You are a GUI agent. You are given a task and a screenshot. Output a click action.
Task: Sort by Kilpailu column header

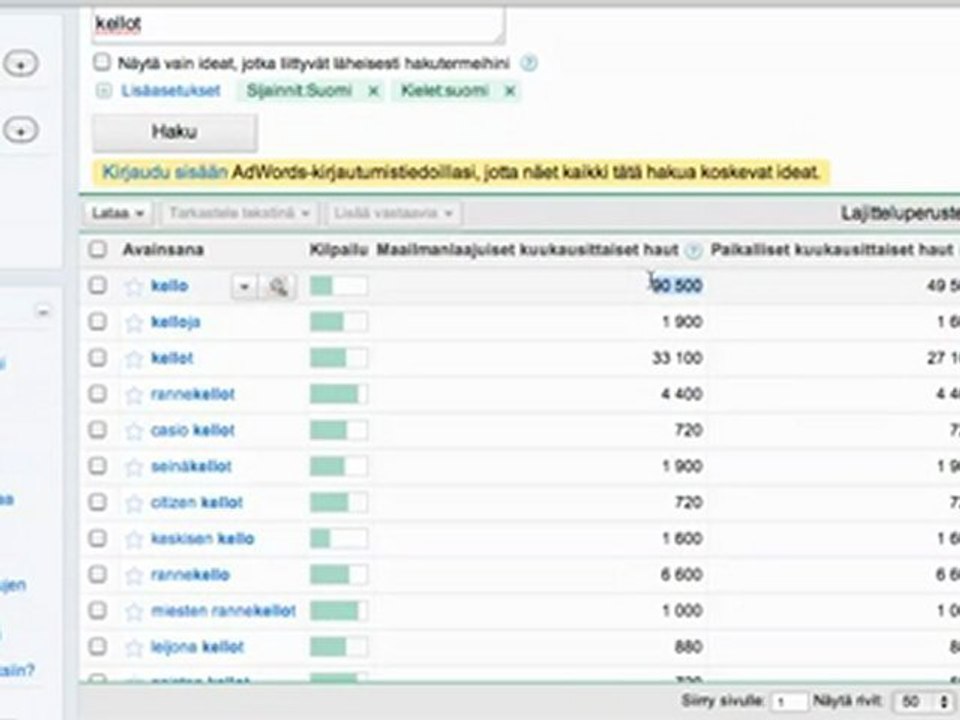tap(338, 250)
